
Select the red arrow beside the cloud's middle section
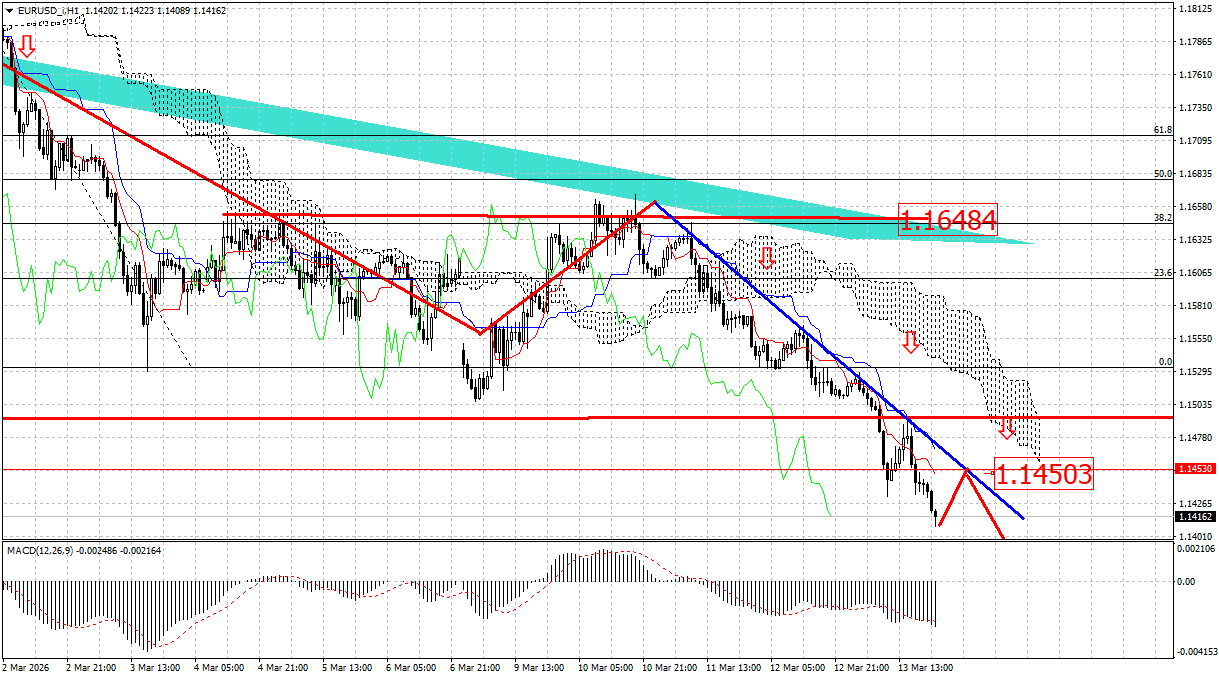910,342
